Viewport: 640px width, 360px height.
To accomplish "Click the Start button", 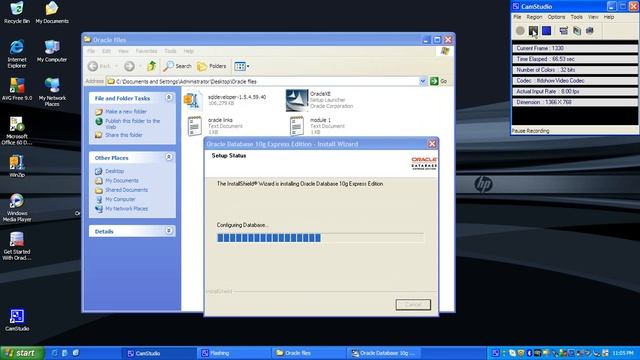I will (22, 353).
